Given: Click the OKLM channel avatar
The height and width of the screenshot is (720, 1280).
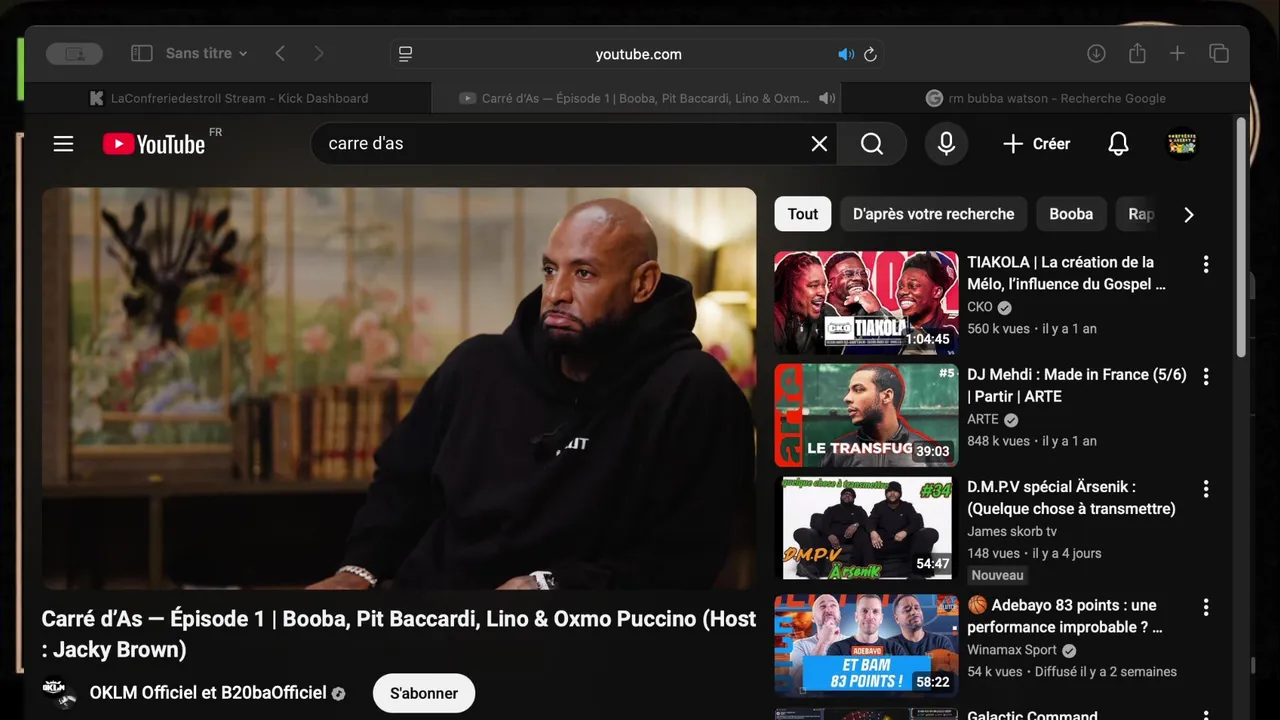Looking at the screenshot, I should click(x=59, y=693).
